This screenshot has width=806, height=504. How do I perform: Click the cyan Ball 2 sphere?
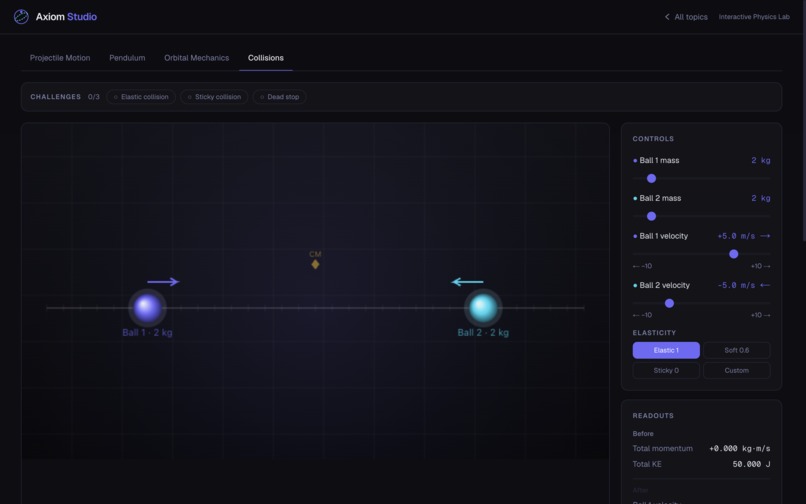click(x=483, y=308)
